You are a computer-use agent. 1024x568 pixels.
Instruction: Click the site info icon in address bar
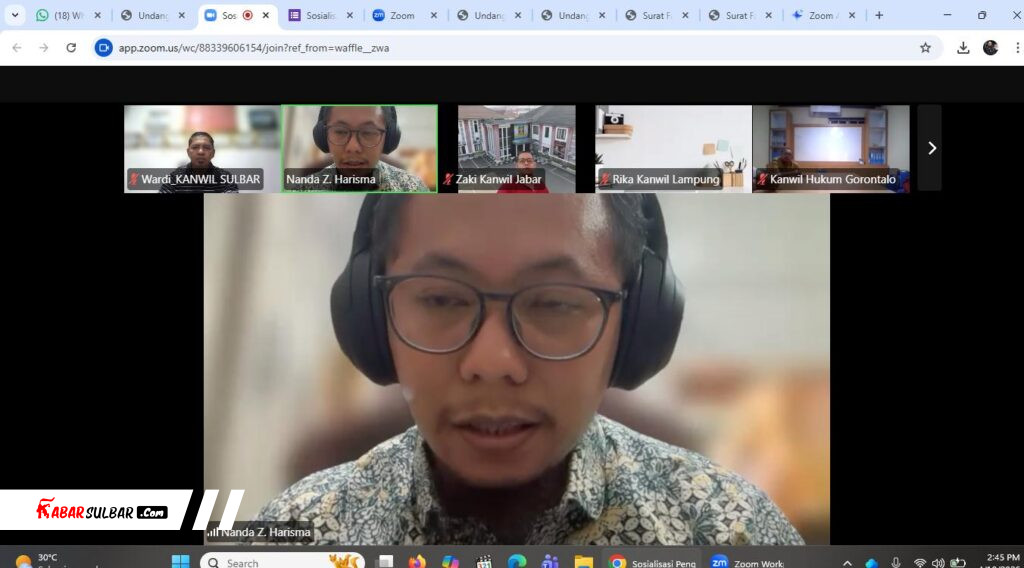point(104,47)
